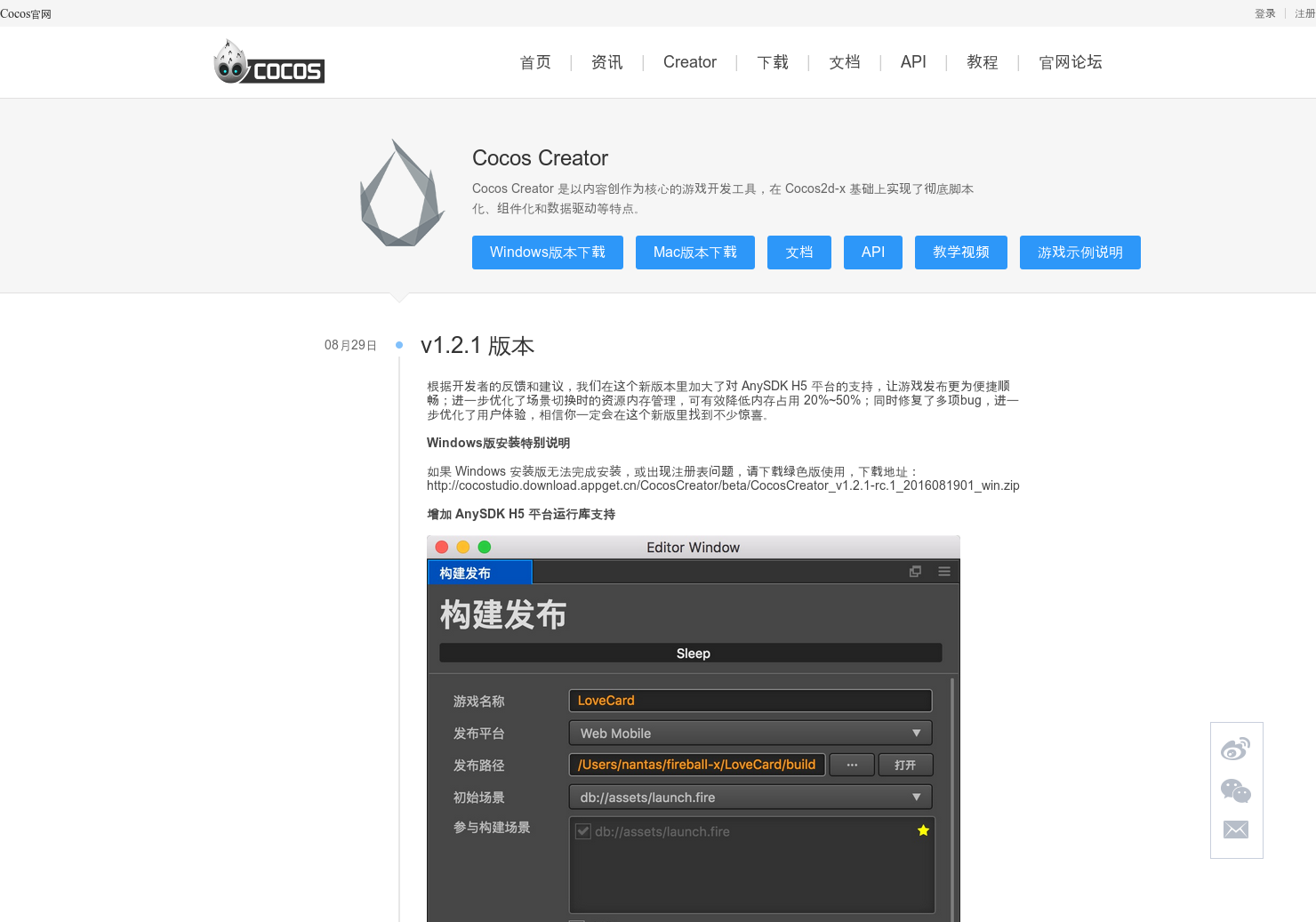Click the Cocos Creator title text
This screenshot has height=922, width=1316.
point(540,158)
